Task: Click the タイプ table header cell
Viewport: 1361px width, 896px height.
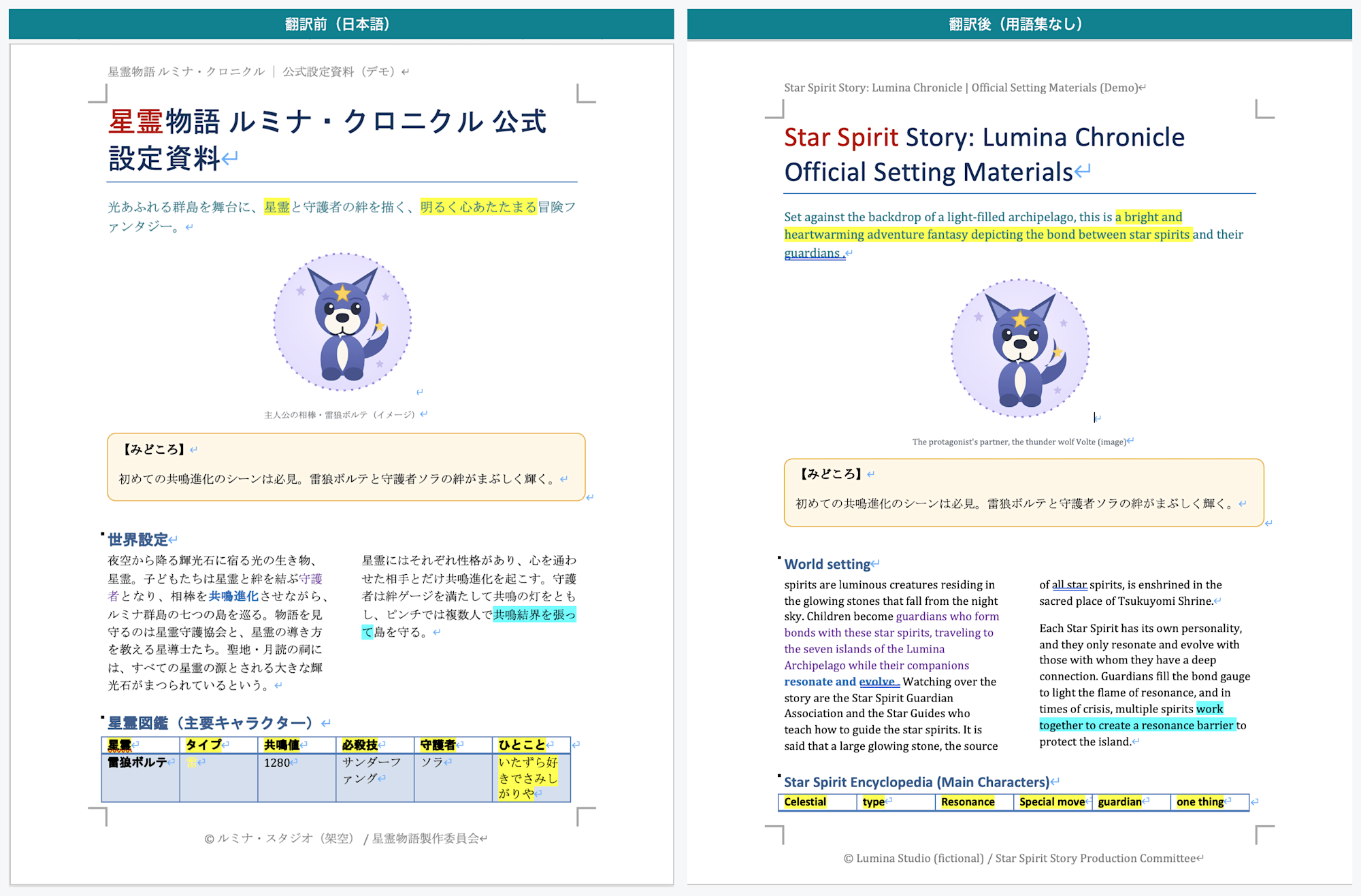Action: click(218, 745)
